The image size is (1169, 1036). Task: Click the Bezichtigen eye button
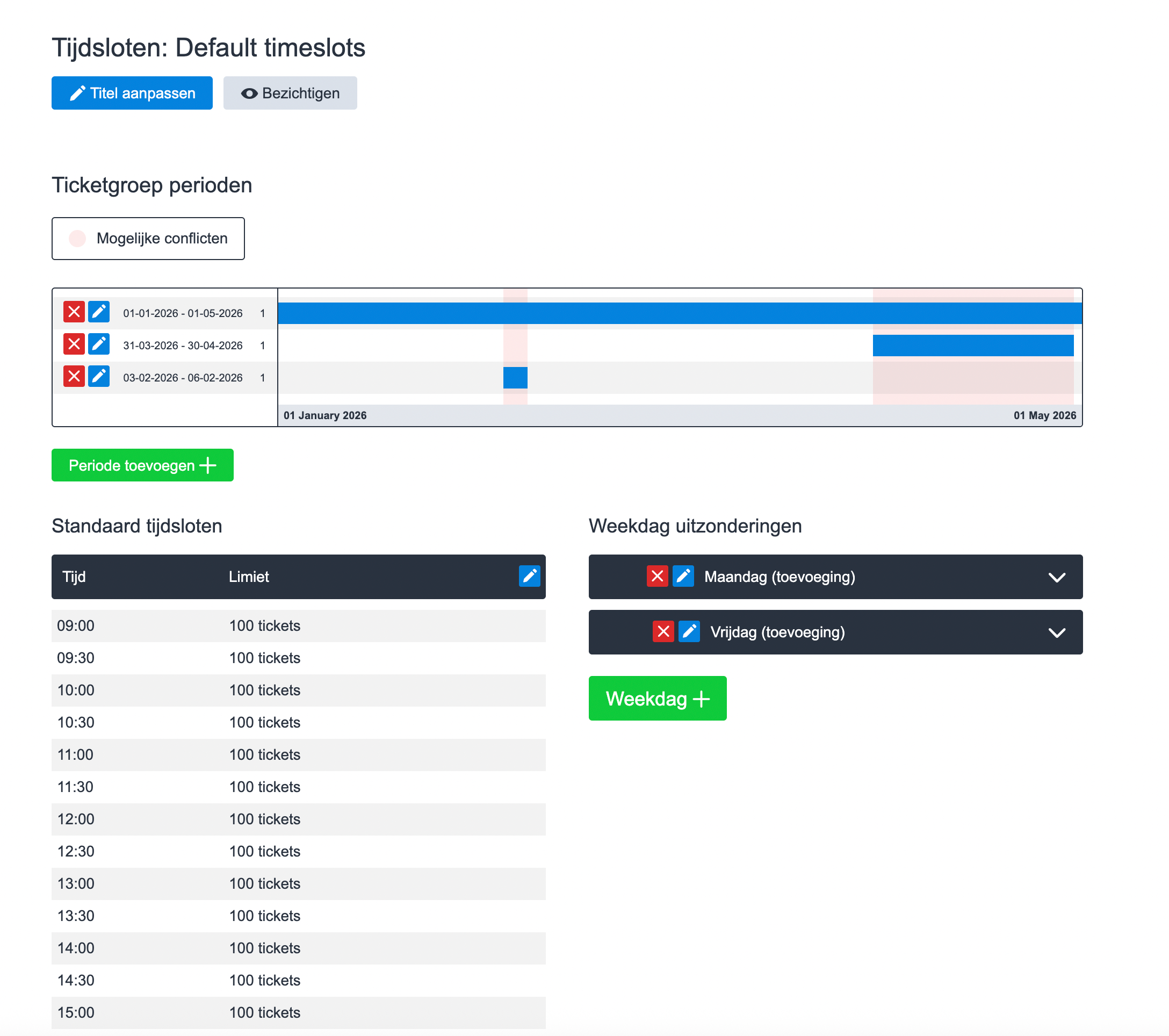coord(290,93)
